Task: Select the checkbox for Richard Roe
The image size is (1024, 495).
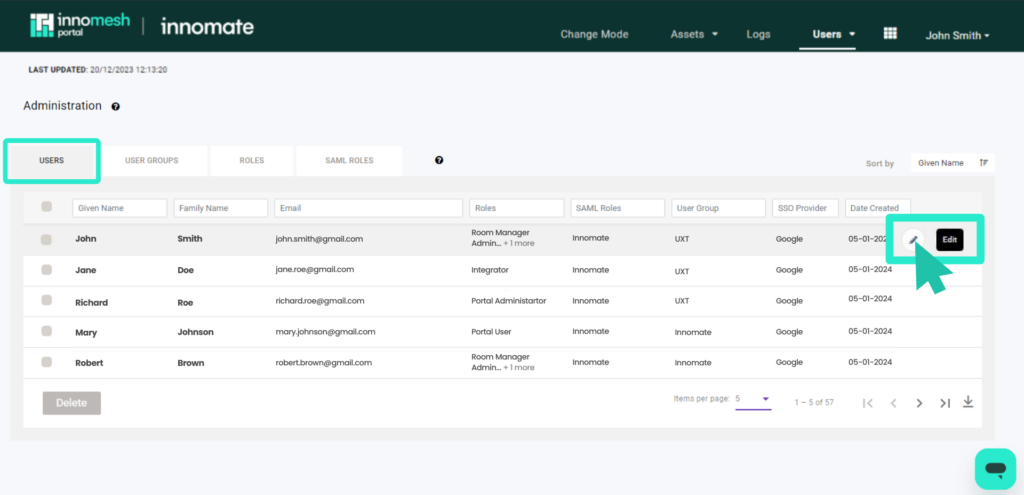Action: [x=46, y=300]
